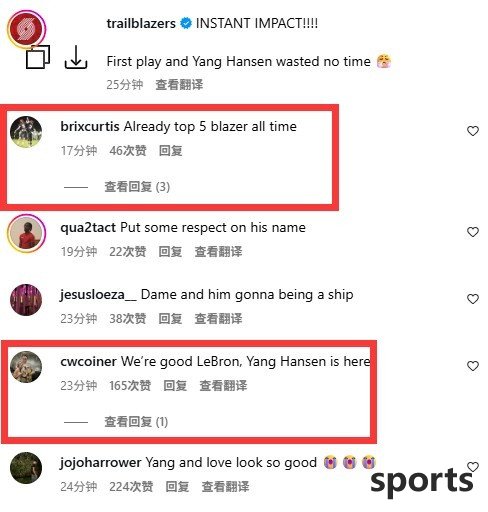Like jesusloeza__ comment with heart icon
The image size is (488, 512).
point(473,299)
